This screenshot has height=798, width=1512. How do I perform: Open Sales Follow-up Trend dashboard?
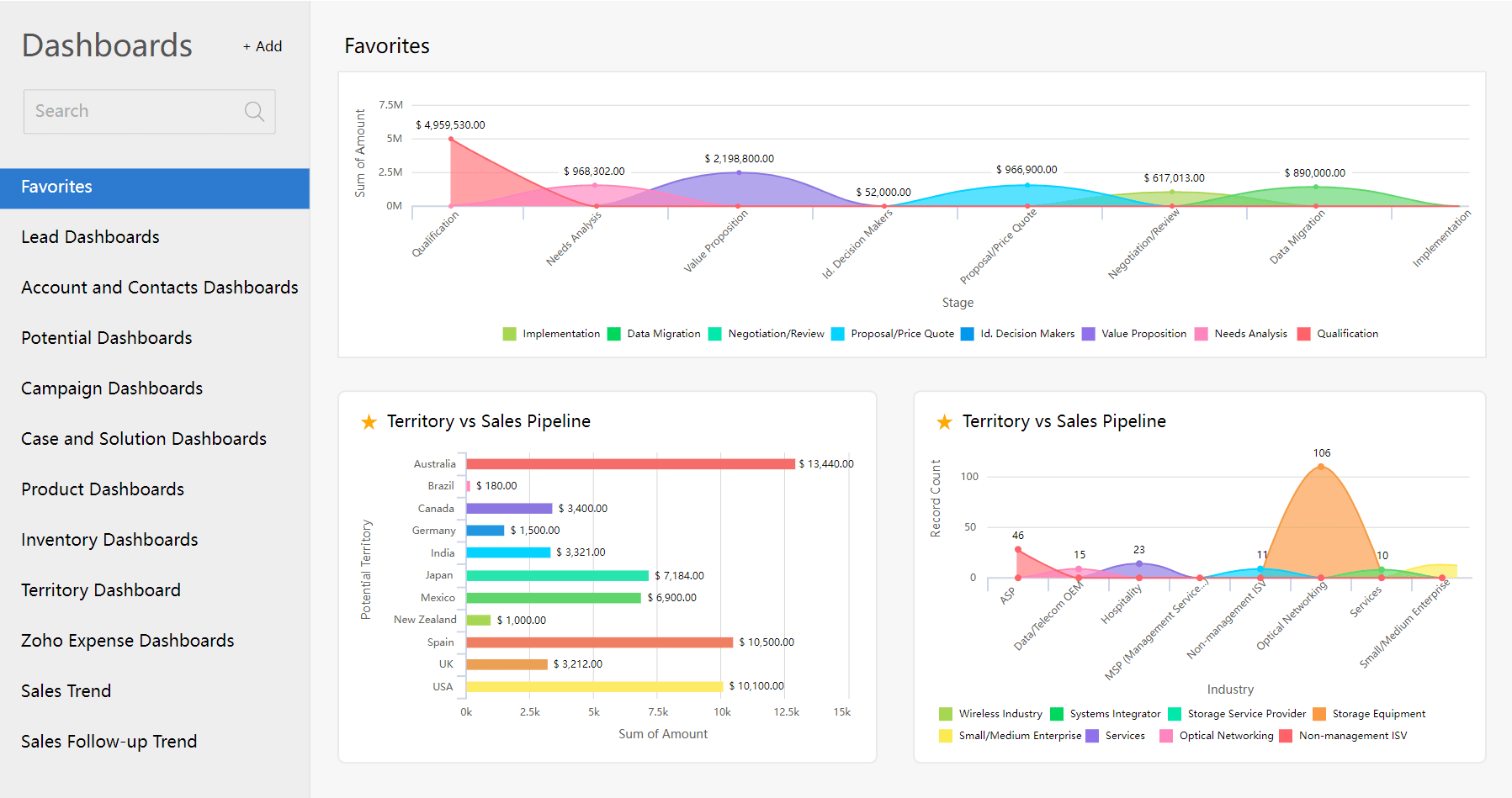[109, 742]
